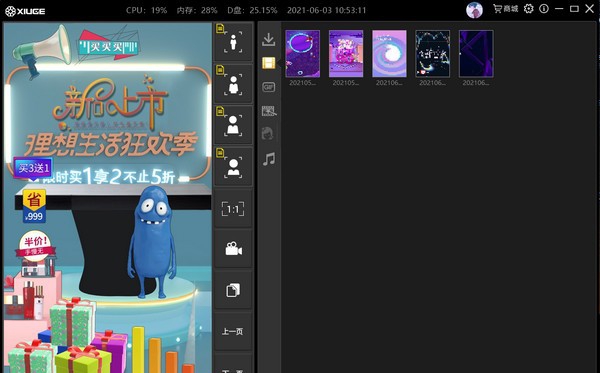The image size is (600, 373).
Task: Select the half-body framing preset
Action: (233, 84)
